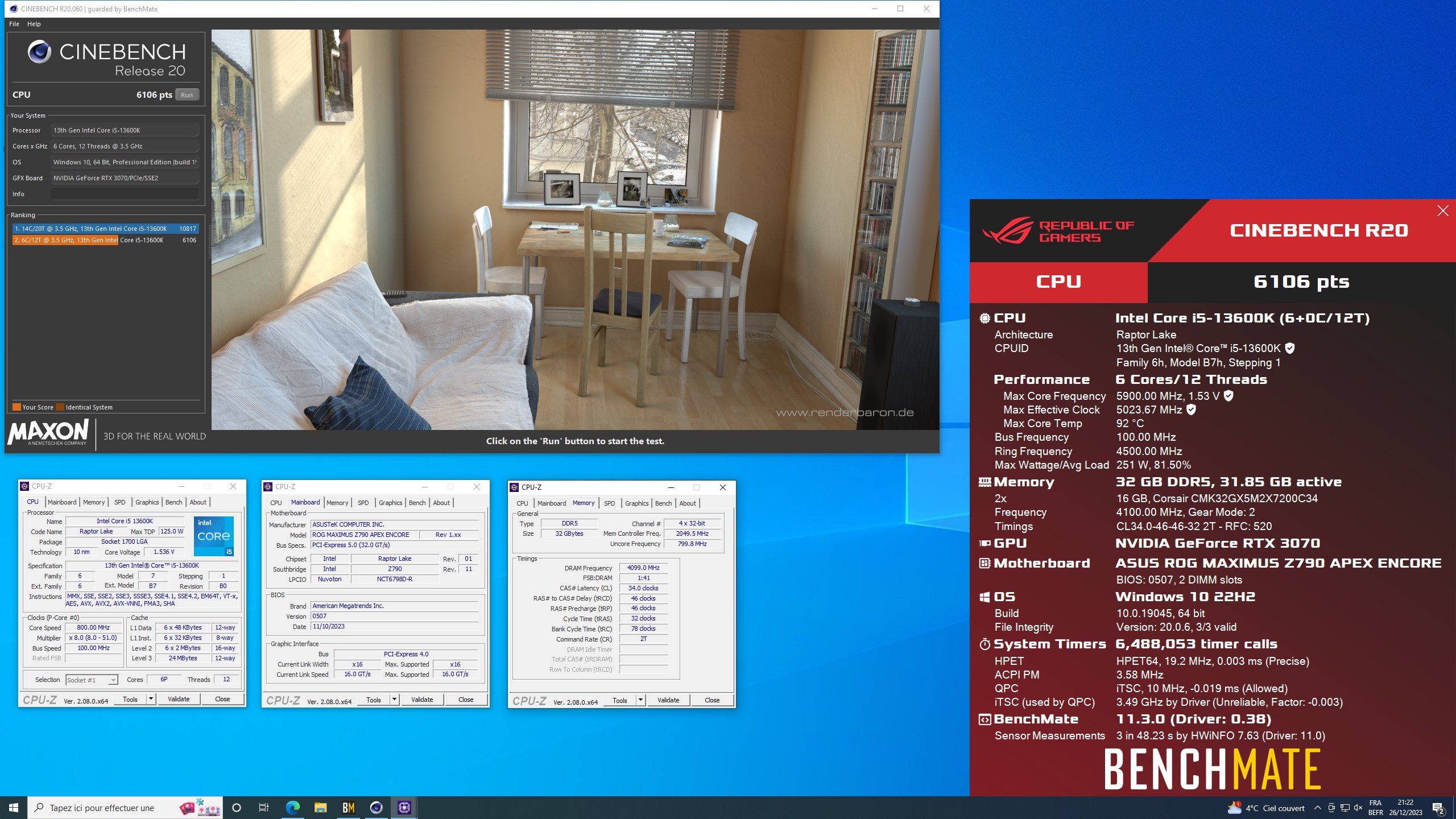Screen dimensions: 1456x819
Task: Expand Tools dropdown arrow in CPU-Z Mainboard window
Action: click(x=394, y=700)
